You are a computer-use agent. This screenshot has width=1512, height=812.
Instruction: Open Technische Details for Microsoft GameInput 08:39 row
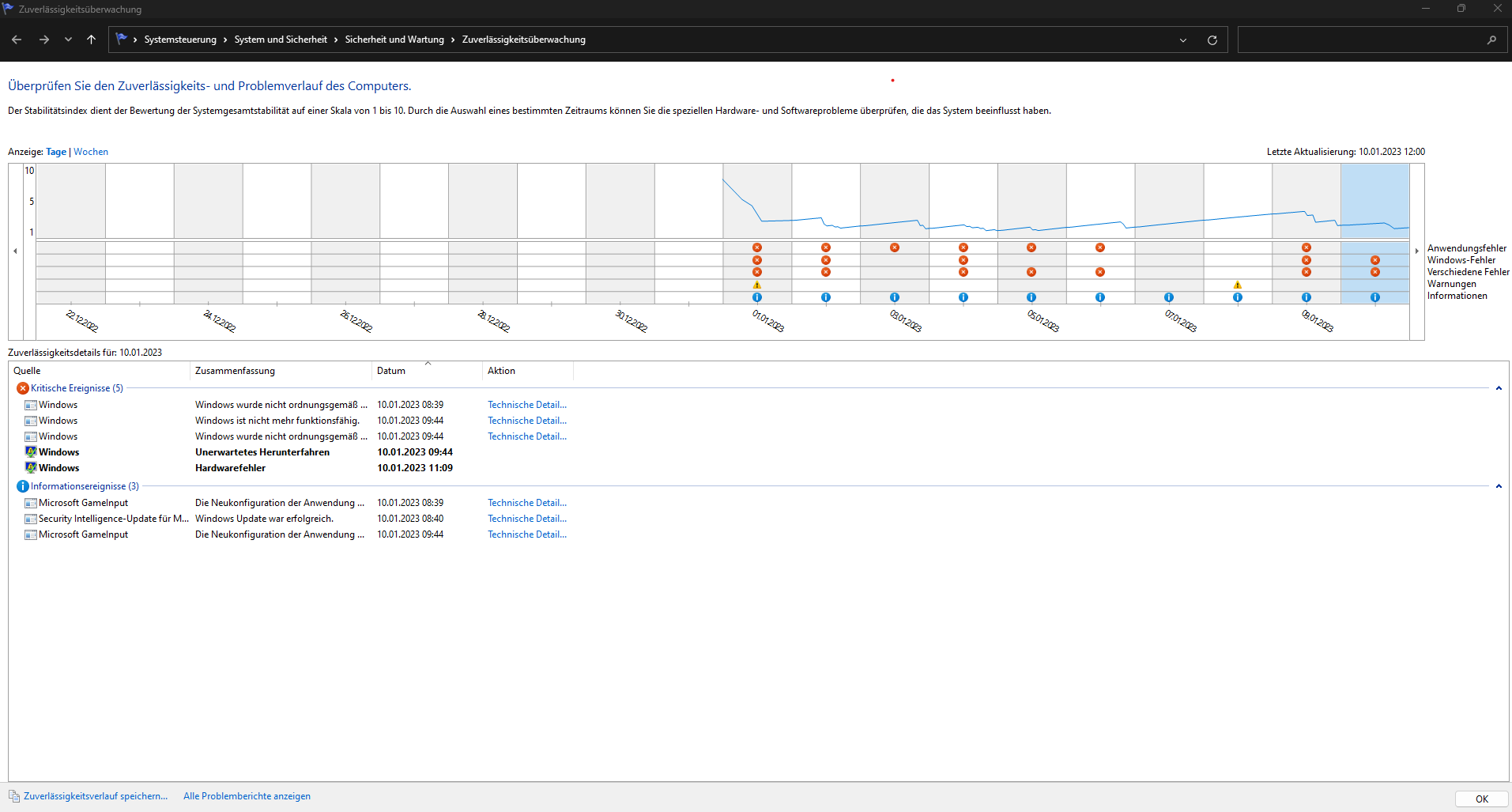(x=527, y=503)
